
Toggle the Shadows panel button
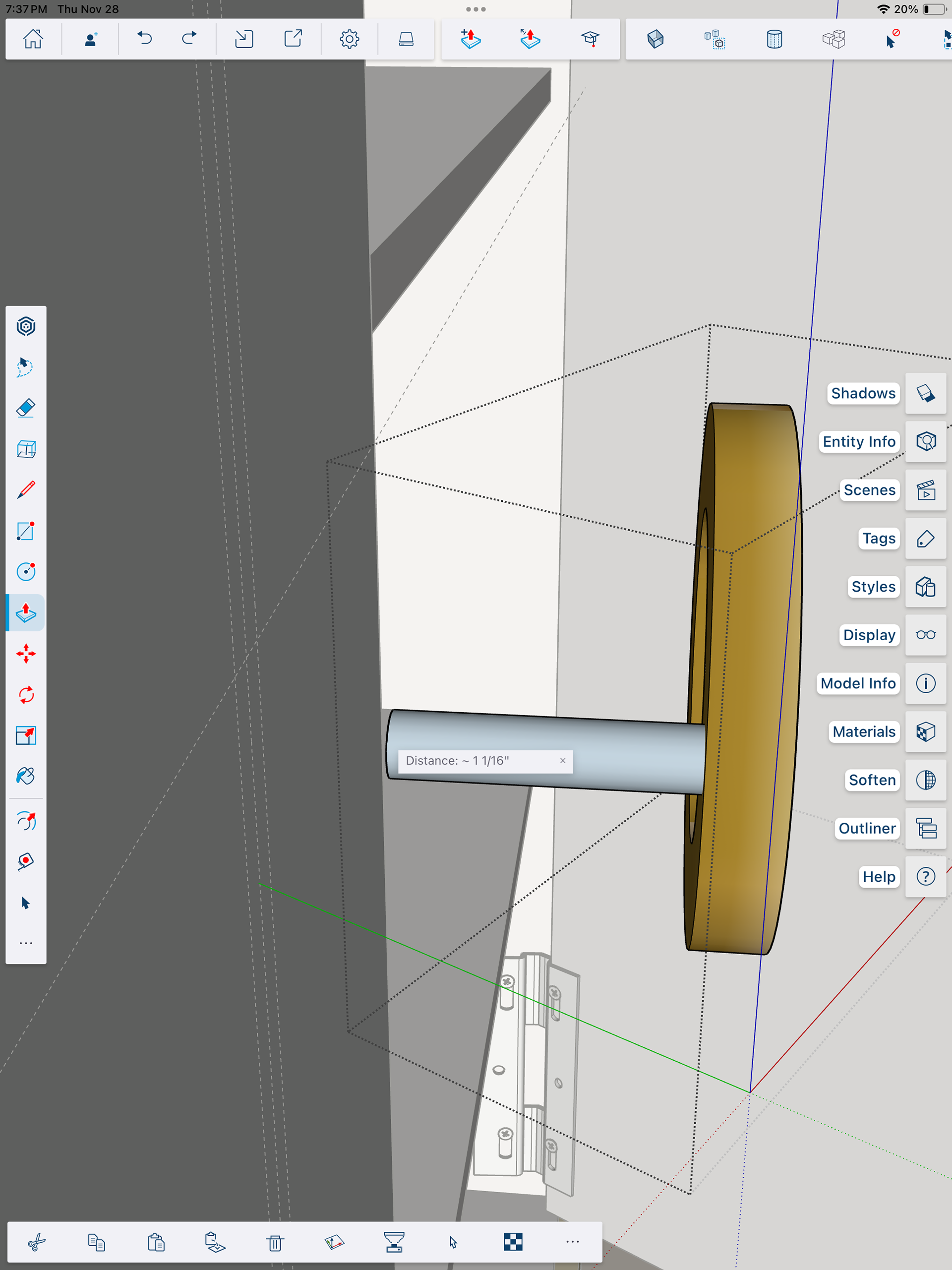[x=926, y=393]
